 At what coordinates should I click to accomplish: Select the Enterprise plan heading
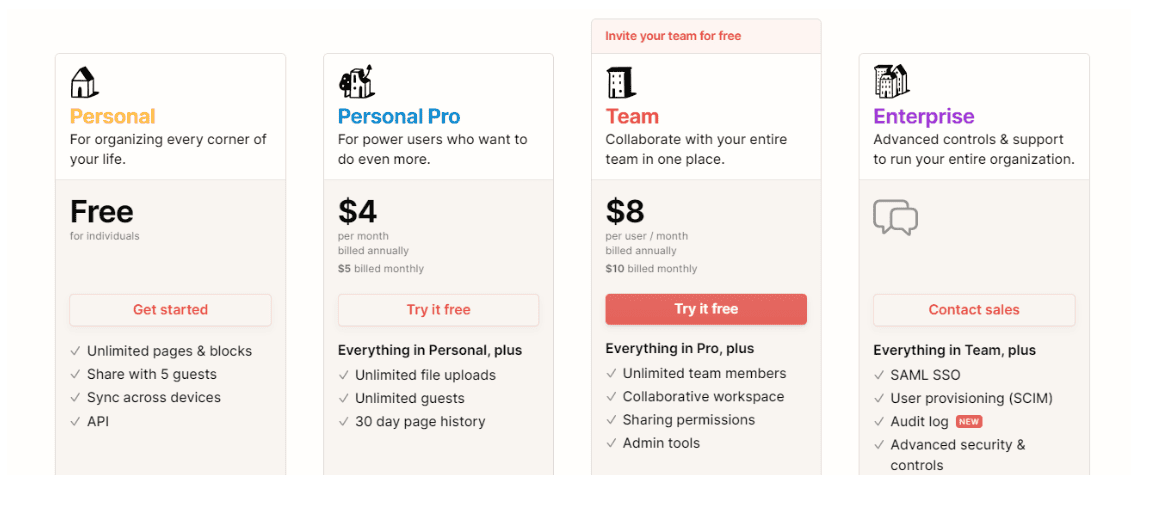(924, 117)
